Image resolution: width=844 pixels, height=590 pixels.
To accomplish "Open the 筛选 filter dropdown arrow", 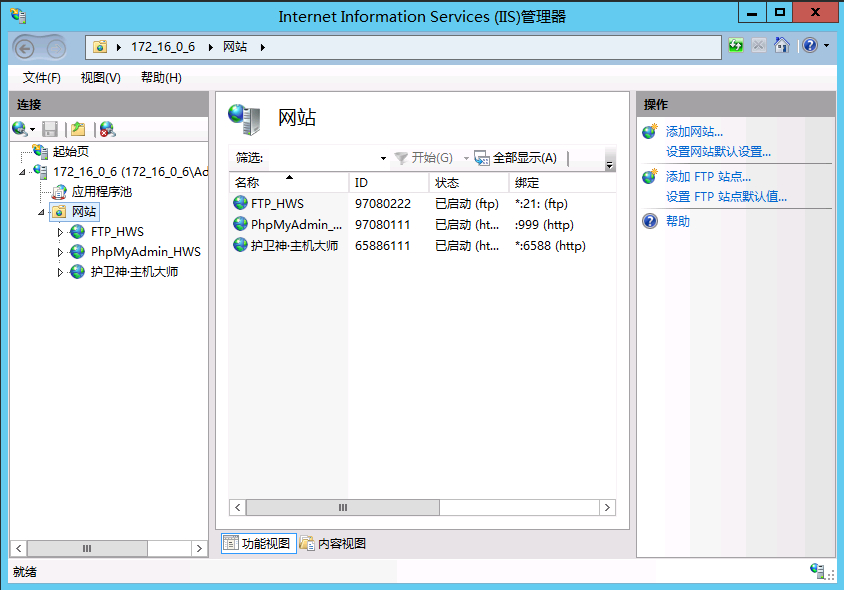I will [383, 158].
